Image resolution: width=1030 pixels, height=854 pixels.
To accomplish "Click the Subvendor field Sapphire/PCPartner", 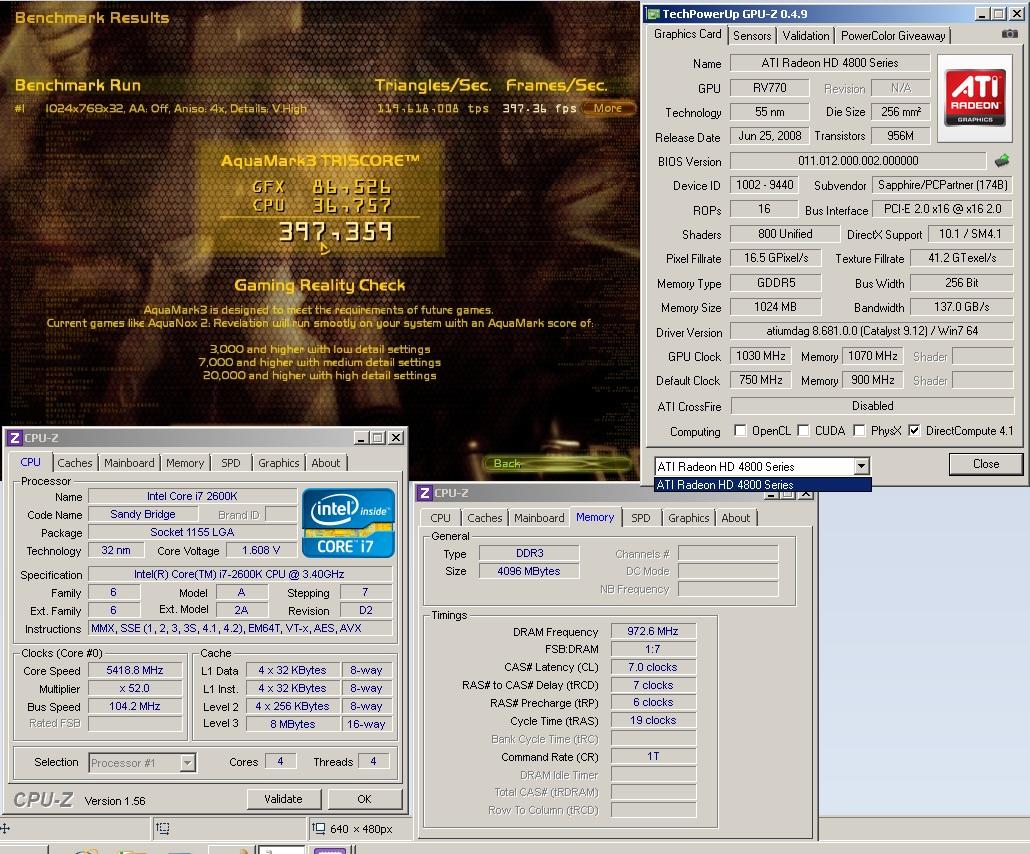I will [x=942, y=185].
